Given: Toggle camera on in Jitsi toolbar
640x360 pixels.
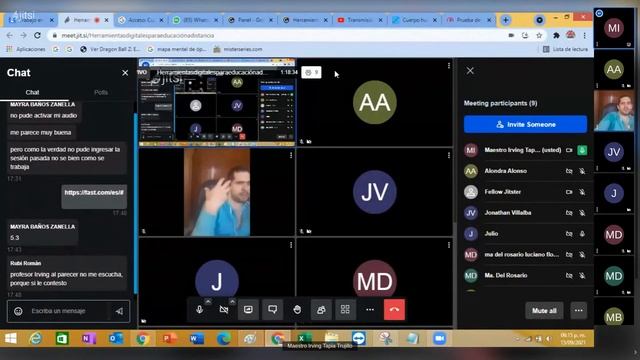Looking at the screenshot, I should tap(224, 310).
